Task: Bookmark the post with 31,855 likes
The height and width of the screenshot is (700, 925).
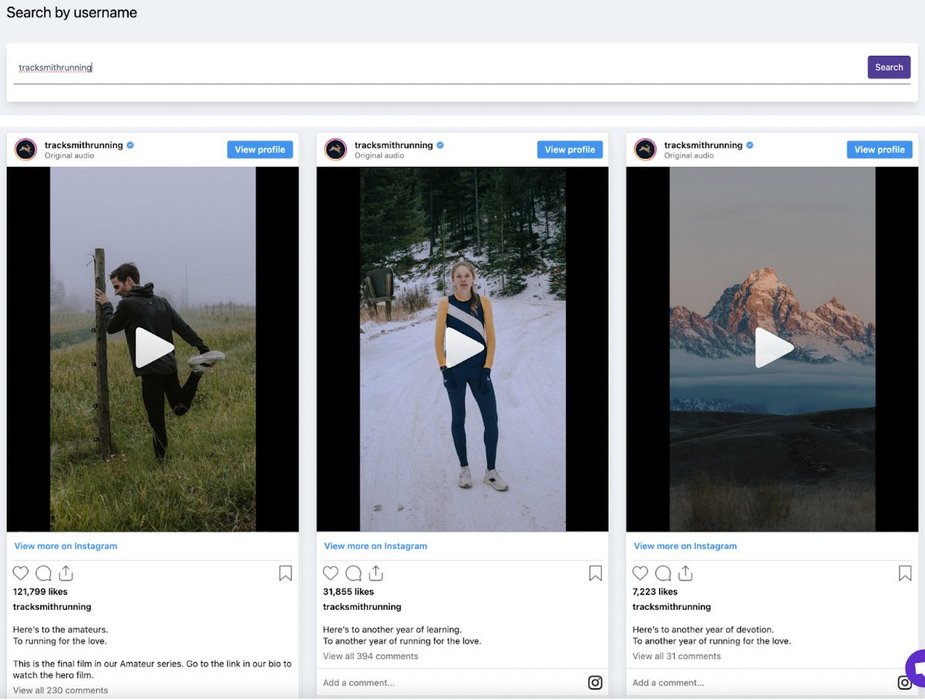Action: point(595,573)
